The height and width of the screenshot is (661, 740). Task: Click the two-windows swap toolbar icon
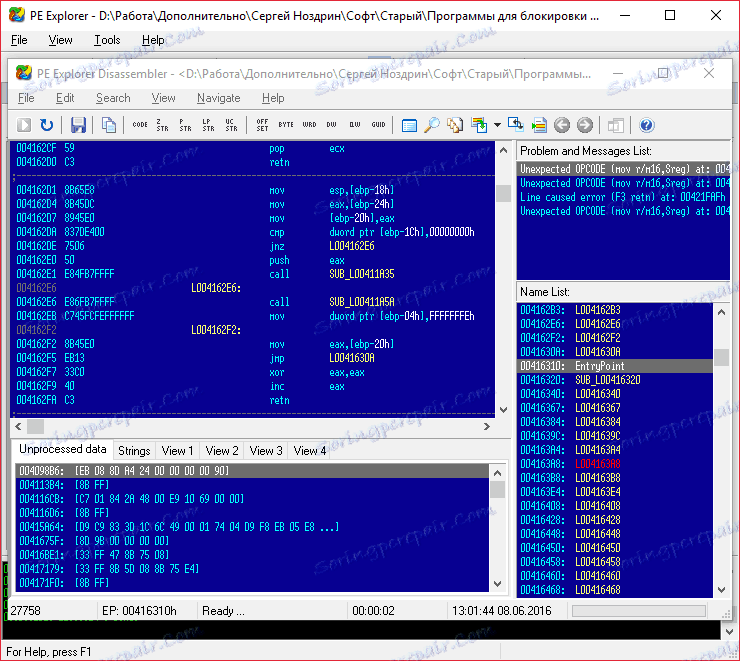point(516,125)
